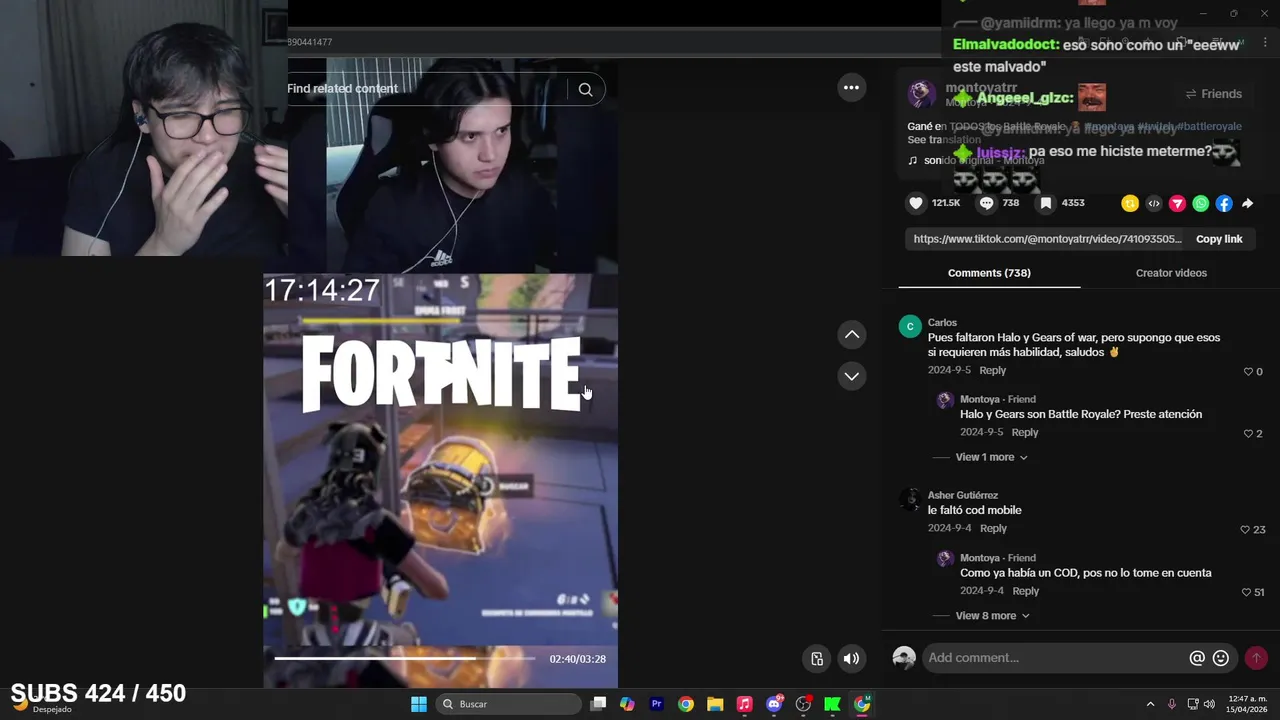
Task: Open File Explorer from the taskbar
Action: (715, 704)
